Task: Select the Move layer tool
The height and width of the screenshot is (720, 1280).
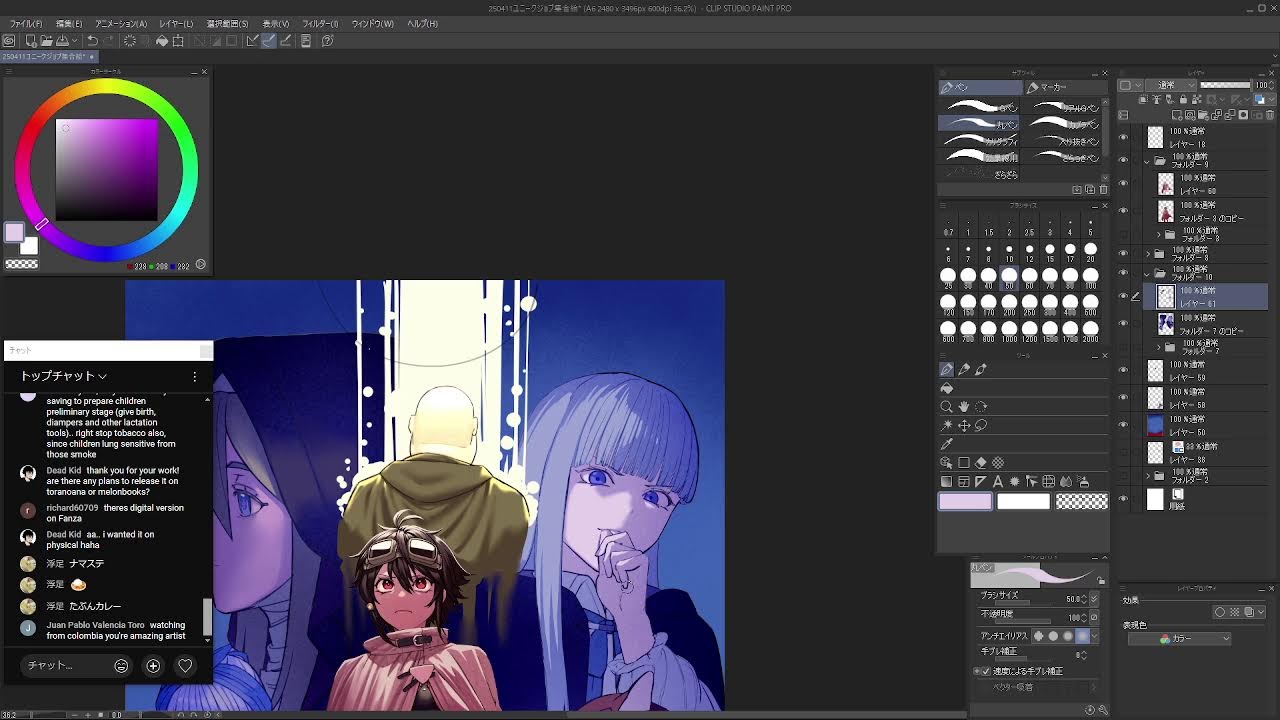Action: click(x=964, y=425)
